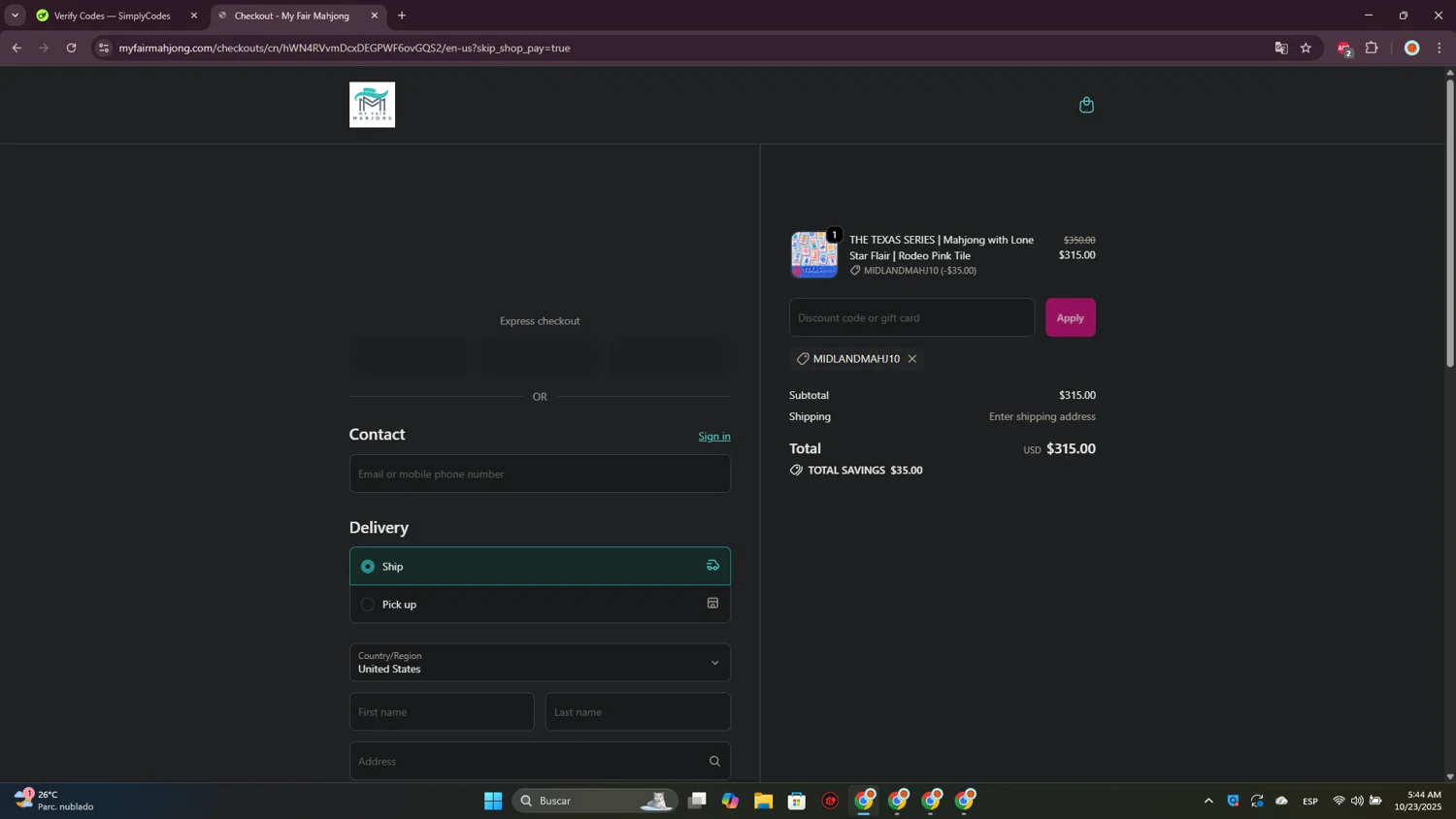The width and height of the screenshot is (1456, 819).
Task: Open the shopping cart bag icon
Action: (1086, 105)
